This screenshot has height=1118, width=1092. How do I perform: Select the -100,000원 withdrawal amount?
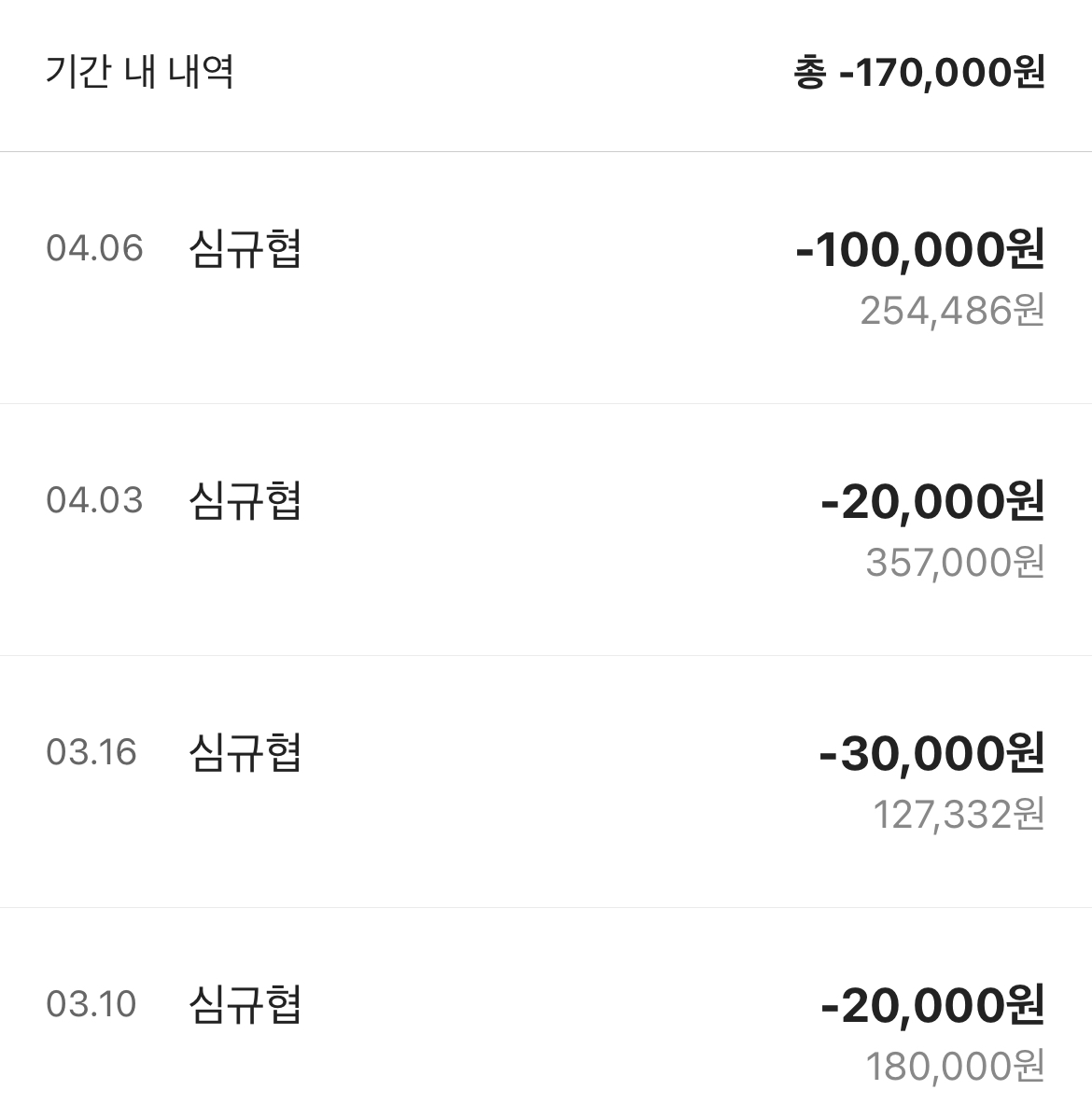pyautogui.click(x=920, y=249)
